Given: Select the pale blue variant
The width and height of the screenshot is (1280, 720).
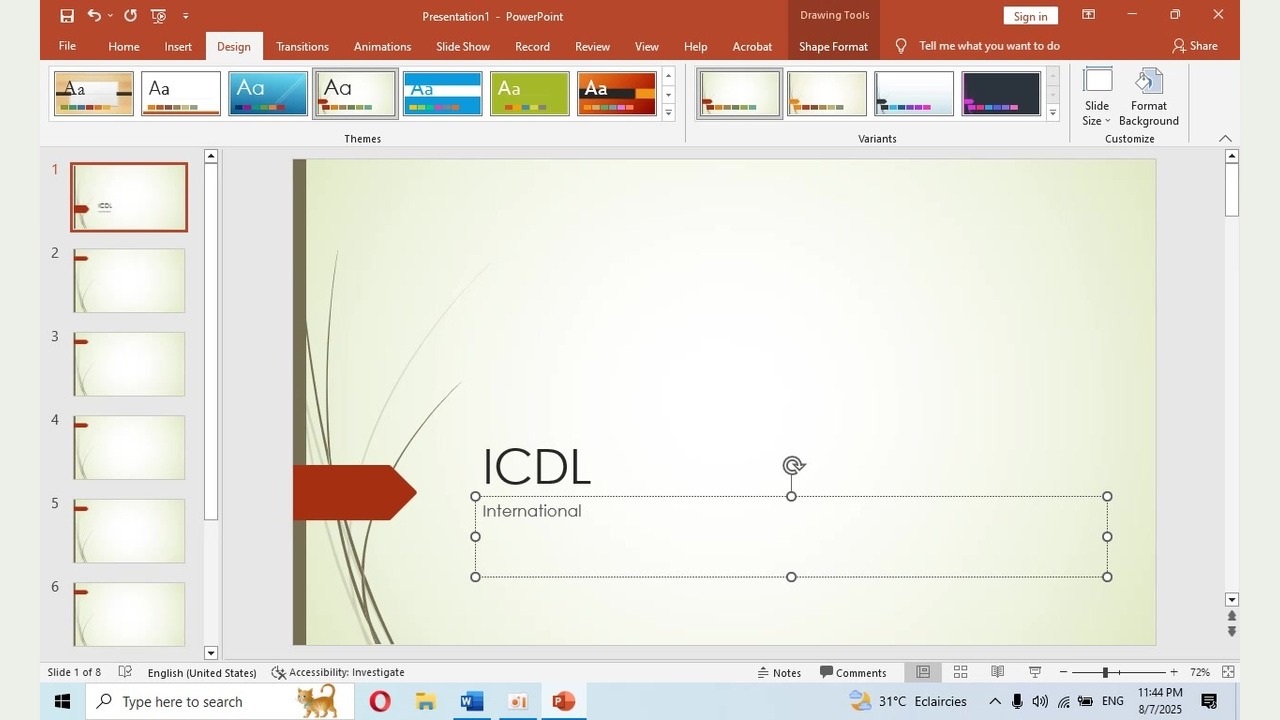Looking at the screenshot, I should point(914,93).
